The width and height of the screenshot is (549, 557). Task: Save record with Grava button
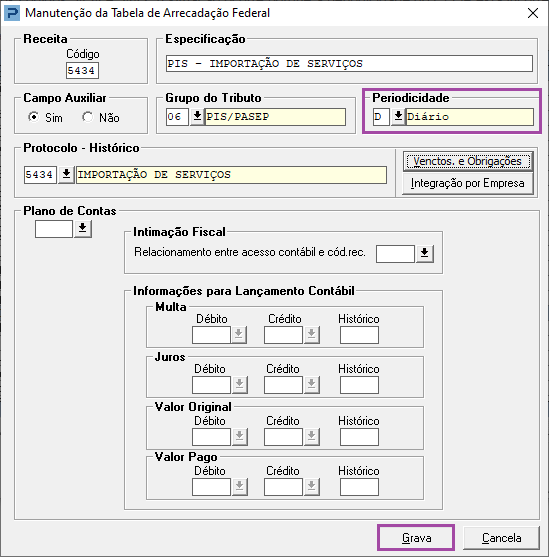pos(416,538)
